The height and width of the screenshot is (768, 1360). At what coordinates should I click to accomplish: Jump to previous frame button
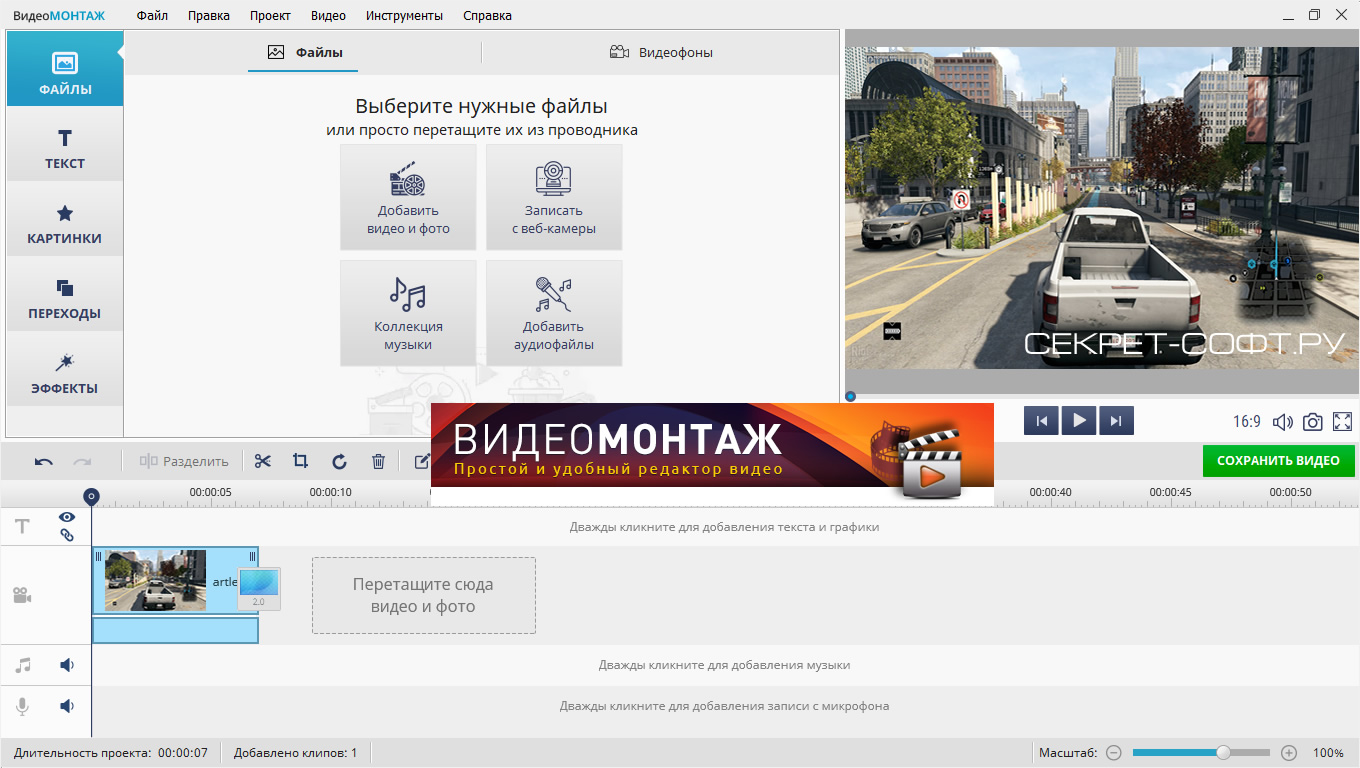coord(1041,421)
